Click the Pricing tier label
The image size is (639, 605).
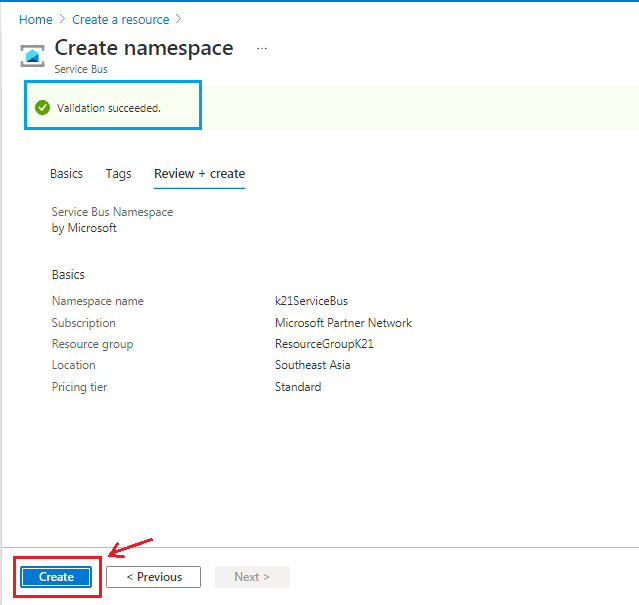coord(79,387)
